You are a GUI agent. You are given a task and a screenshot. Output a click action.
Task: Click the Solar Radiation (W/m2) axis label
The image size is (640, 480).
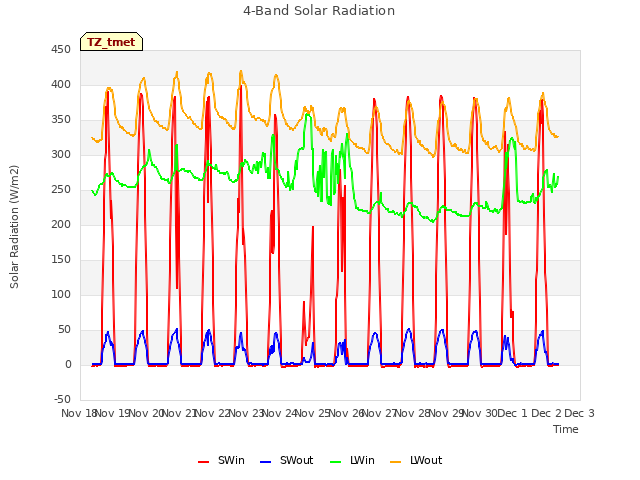click(x=14, y=227)
